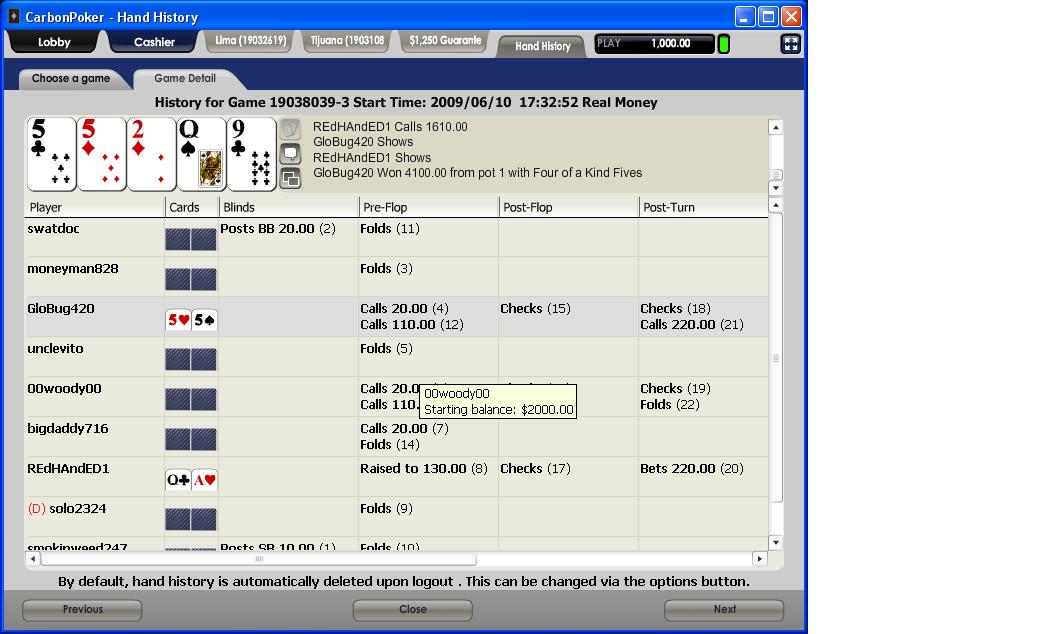This screenshot has height=634, width=1048.
Task: Select the queen of spades community card
Action: point(202,154)
